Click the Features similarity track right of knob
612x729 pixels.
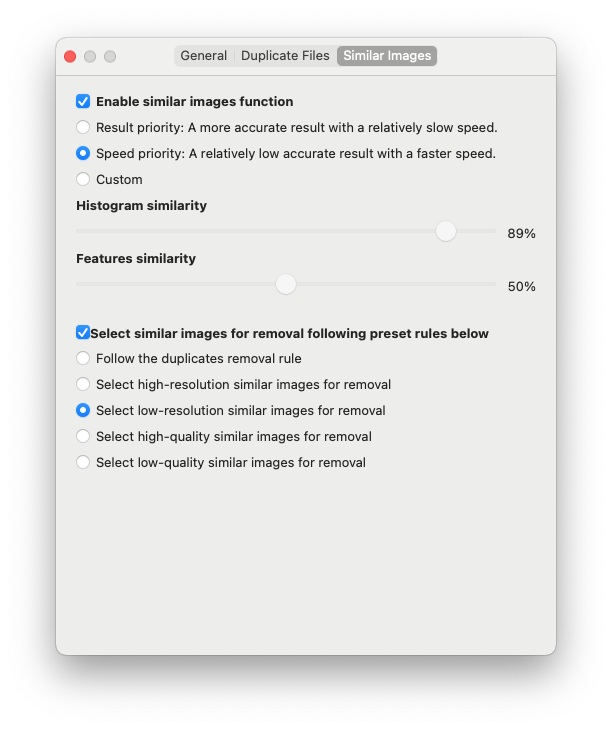[396, 284]
